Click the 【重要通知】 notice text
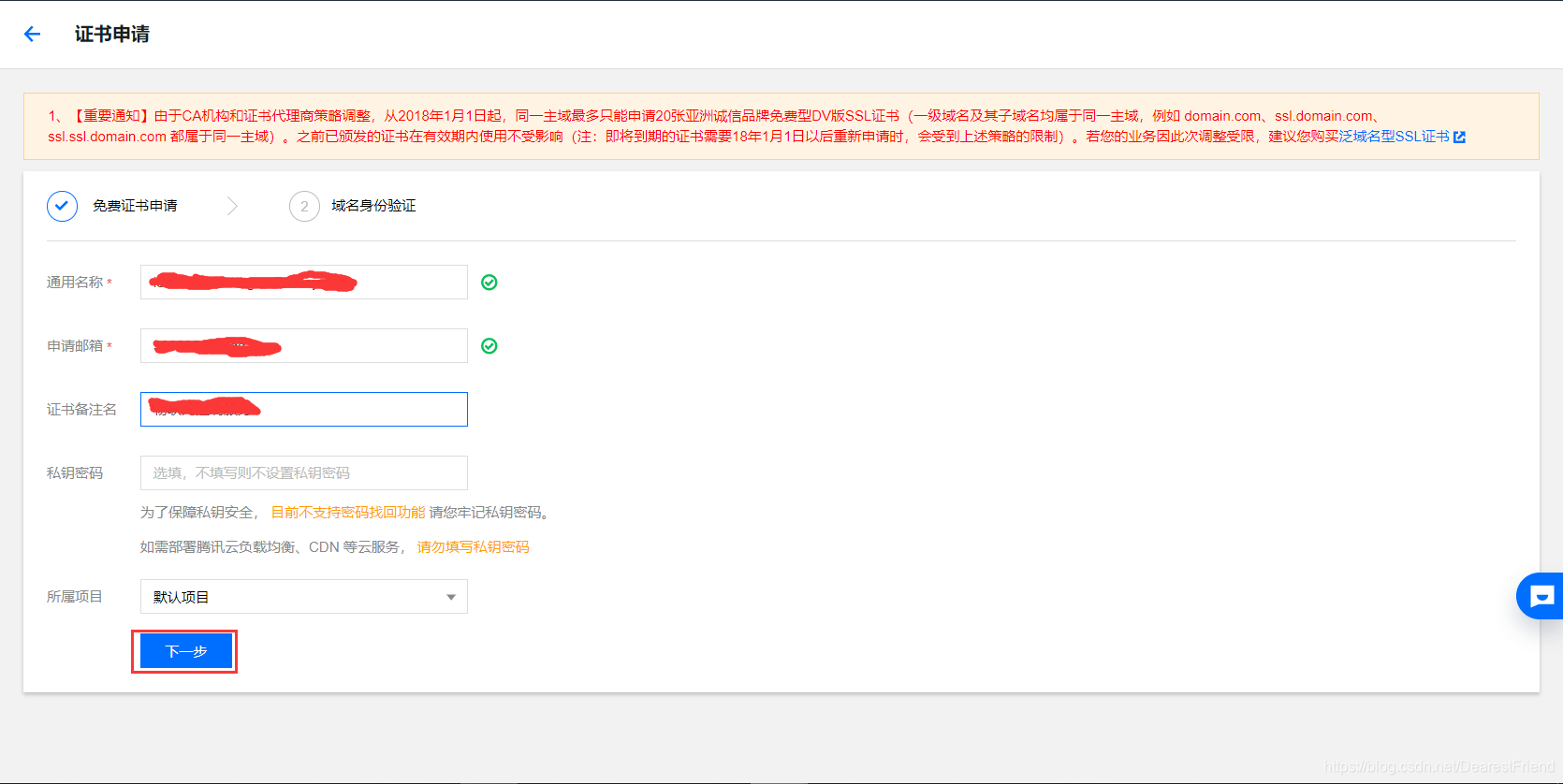Screen dimensions: 1563x784 (x=110, y=116)
